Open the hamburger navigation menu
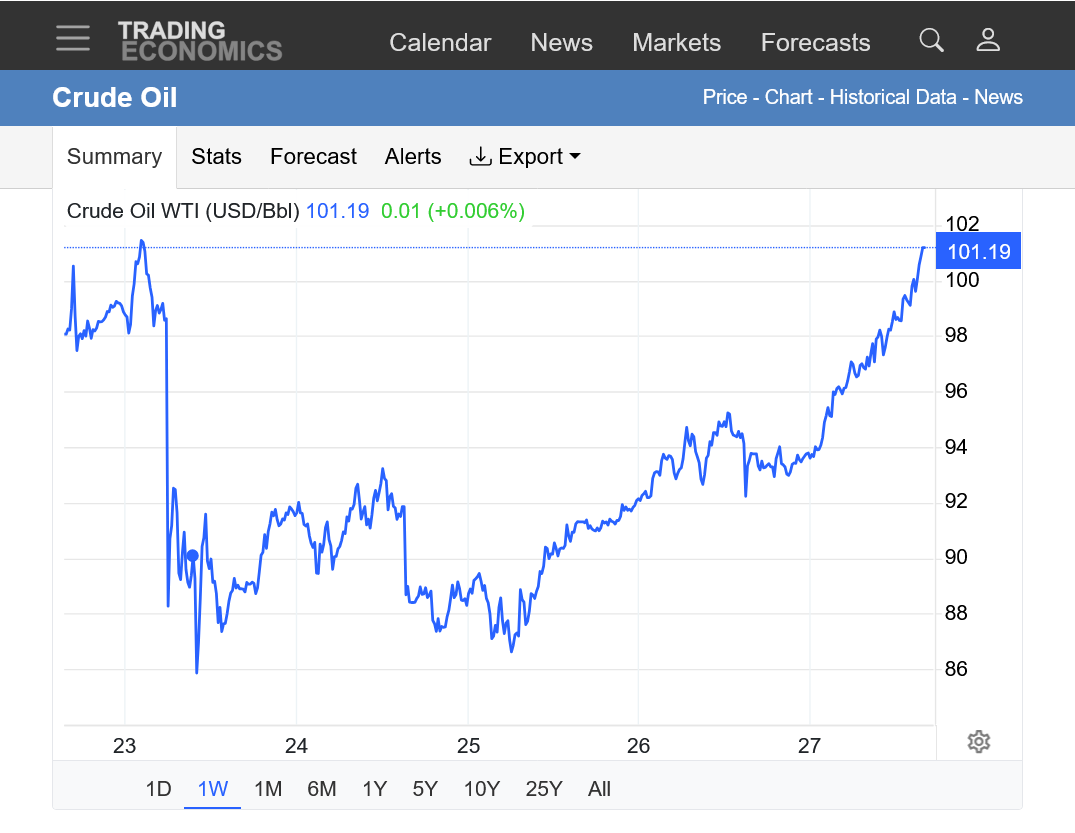The width and height of the screenshot is (1075, 833). (x=73, y=38)
